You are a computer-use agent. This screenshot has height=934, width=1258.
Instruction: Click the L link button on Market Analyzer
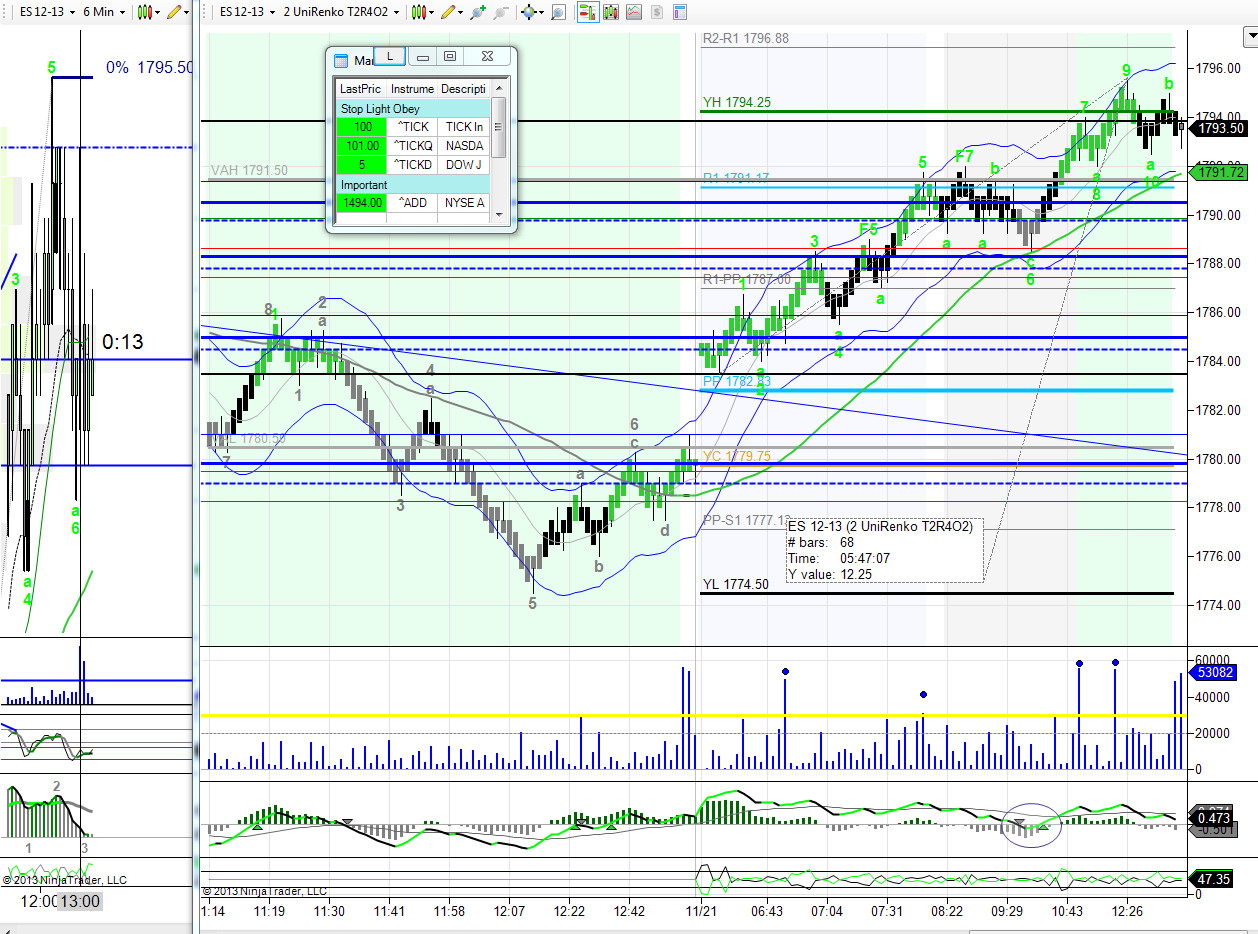pyautogui.click(x=390, y=56)
